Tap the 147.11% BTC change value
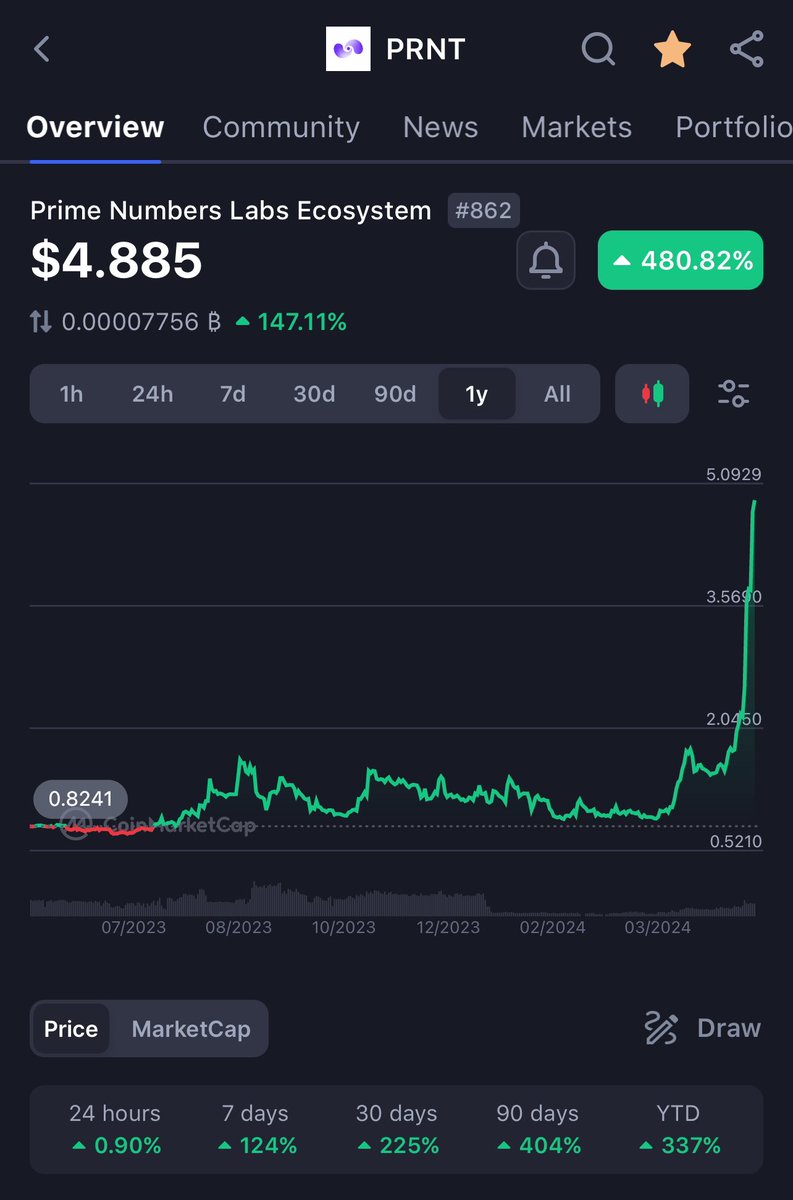This screenshot has width=793, height=1200. tap(291, 322)
